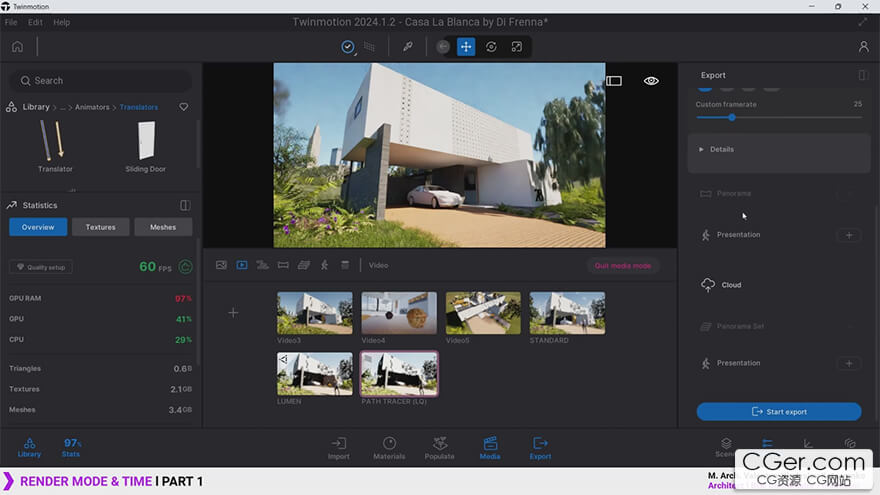
Task: Open the Media panel
Action: tap(490, 448)
